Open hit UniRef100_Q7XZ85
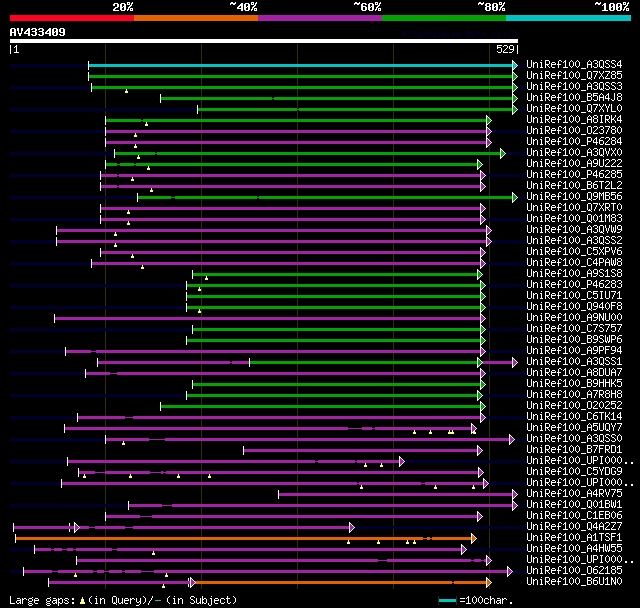The image size is (640, 608). click(574, 75)
